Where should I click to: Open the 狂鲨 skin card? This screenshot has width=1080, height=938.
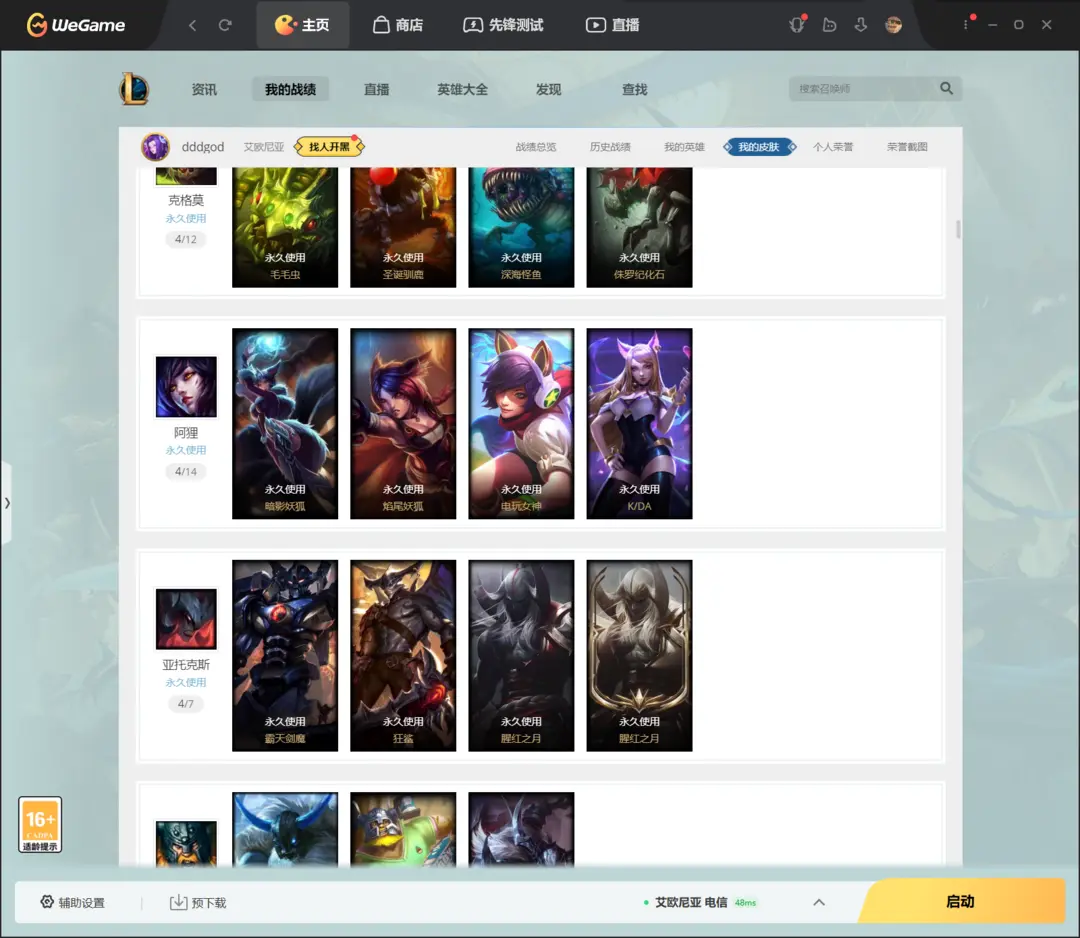click(x=403, y=656)
